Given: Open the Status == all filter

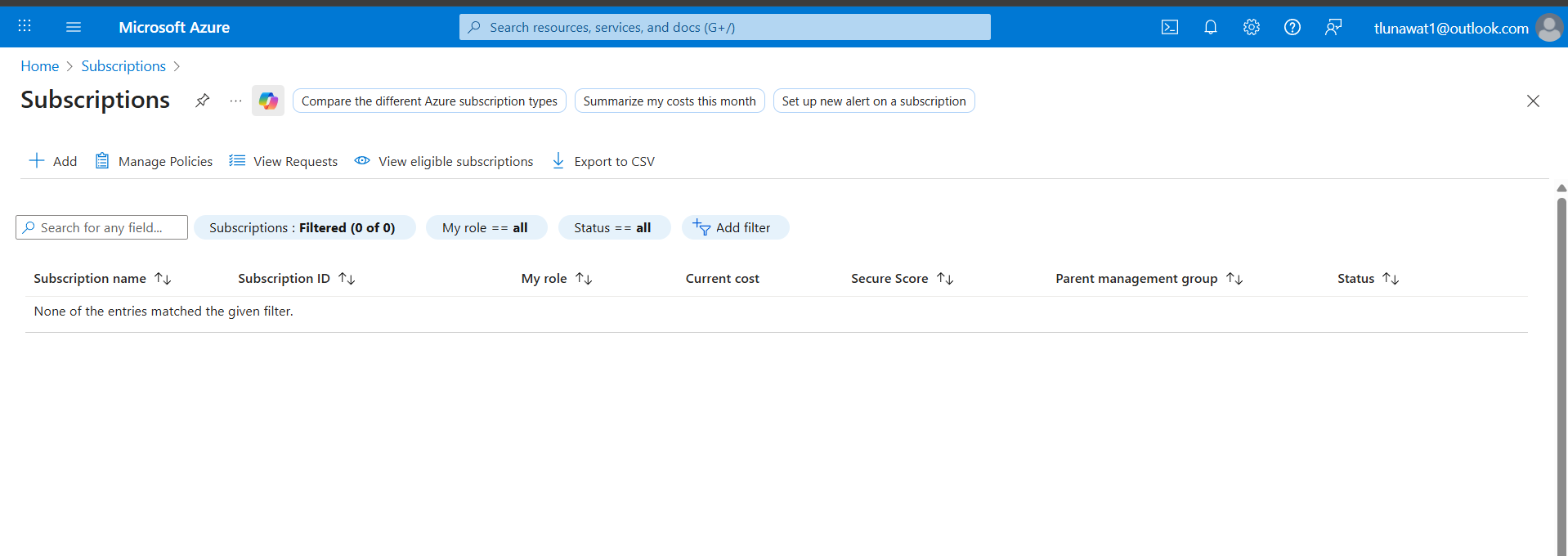Looking at the screenshot, I should pyautogui.click(x=614, y=227).
